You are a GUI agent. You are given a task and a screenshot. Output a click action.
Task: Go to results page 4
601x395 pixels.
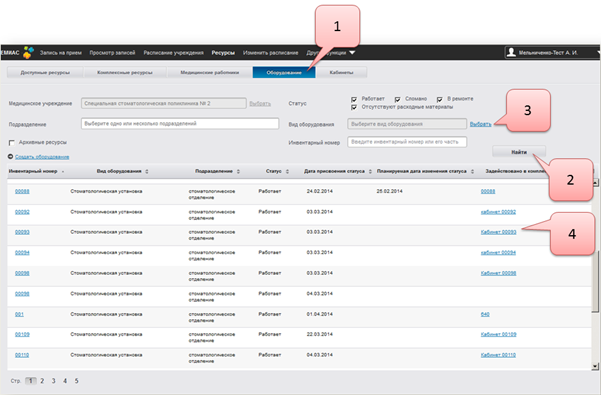click(x=65, y=381)
